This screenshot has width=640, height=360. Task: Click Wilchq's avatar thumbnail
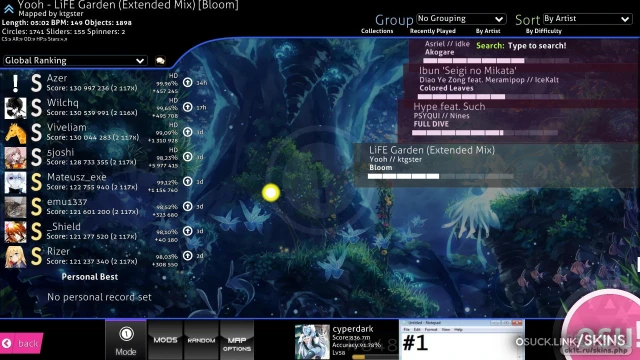pyautogui.click(x=15, y=108)
